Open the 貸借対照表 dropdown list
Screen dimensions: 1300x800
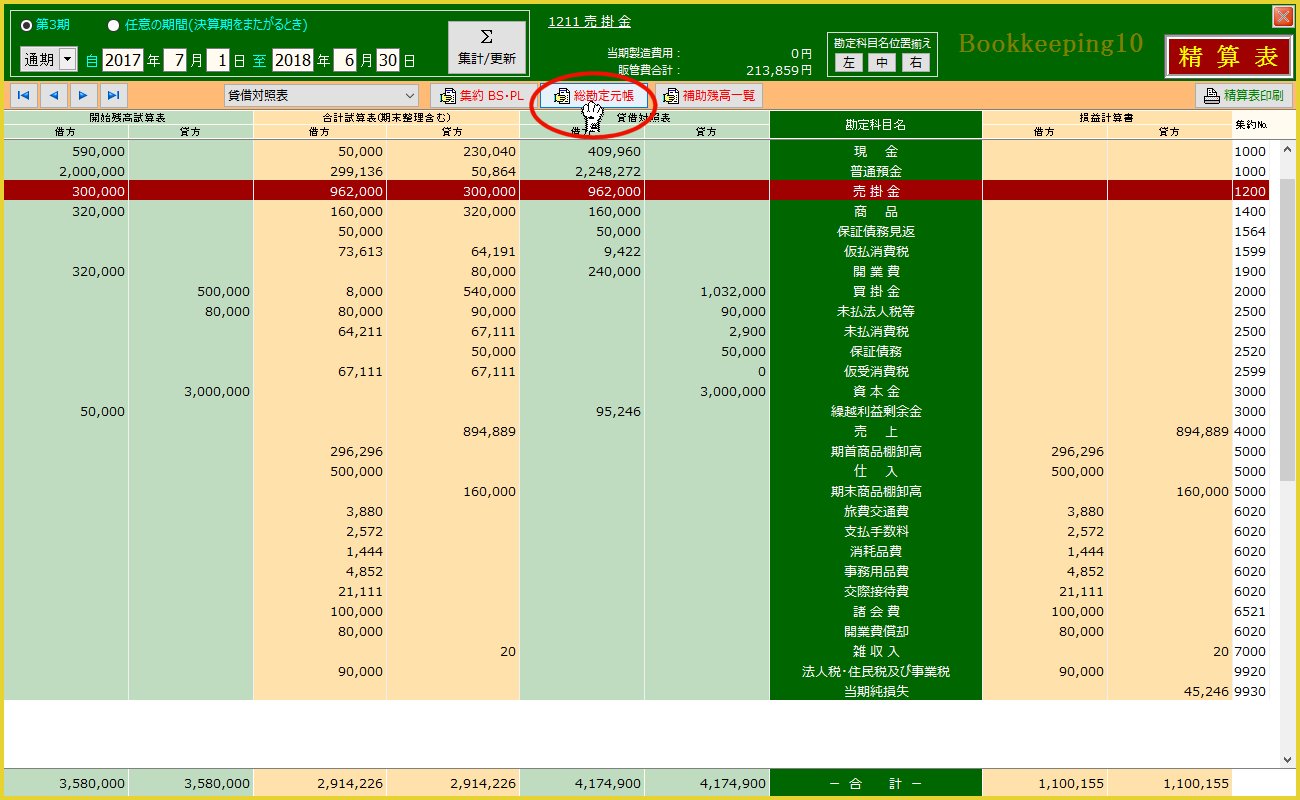pyautogui.click(x=321, y=95)
